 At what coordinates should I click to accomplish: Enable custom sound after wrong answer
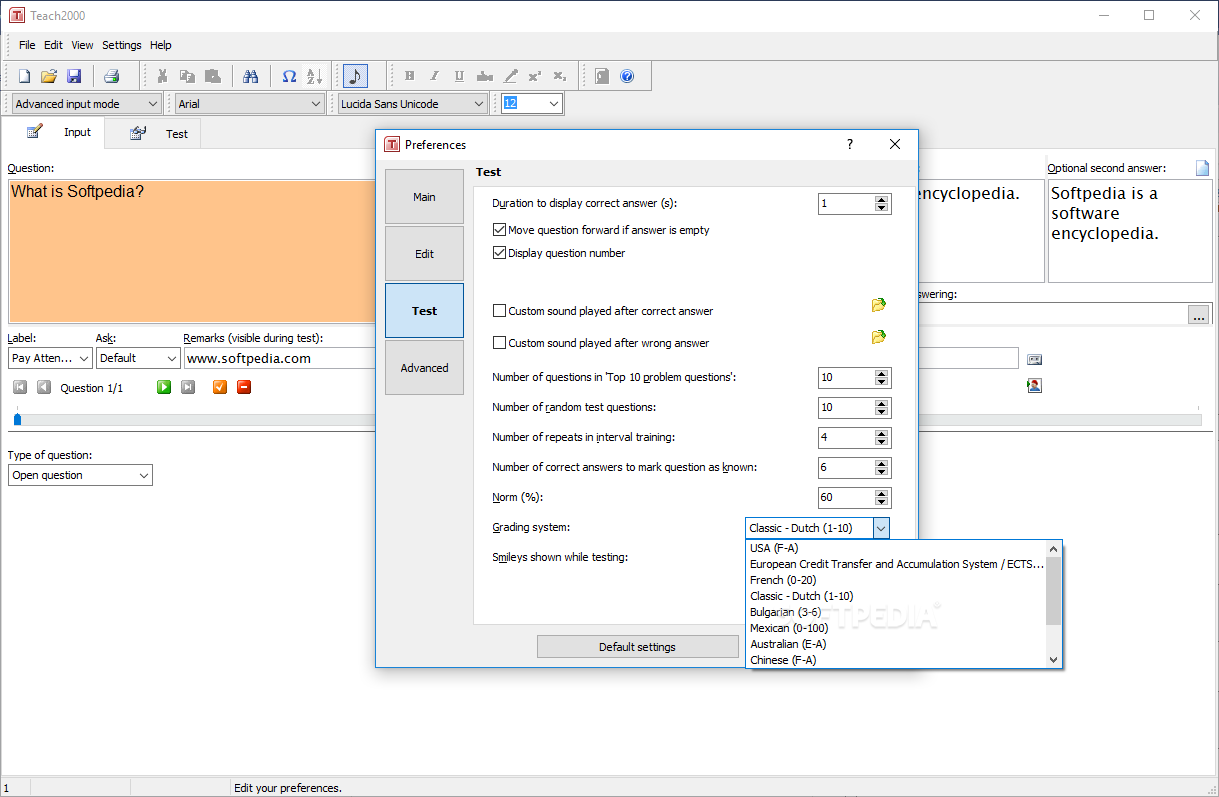click(x=500, y=343)
